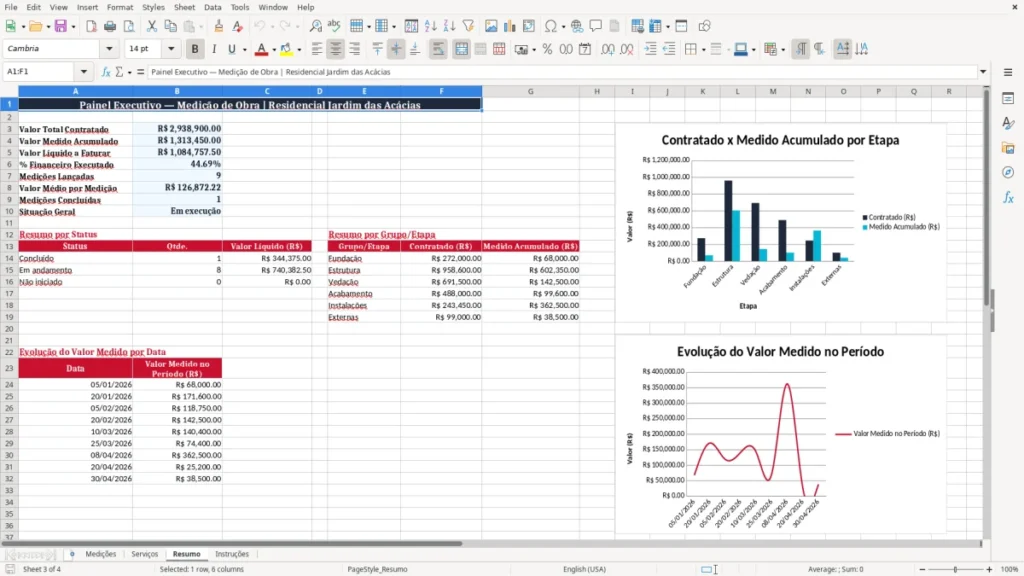Toggle Bold formatting

click(195, 49)
